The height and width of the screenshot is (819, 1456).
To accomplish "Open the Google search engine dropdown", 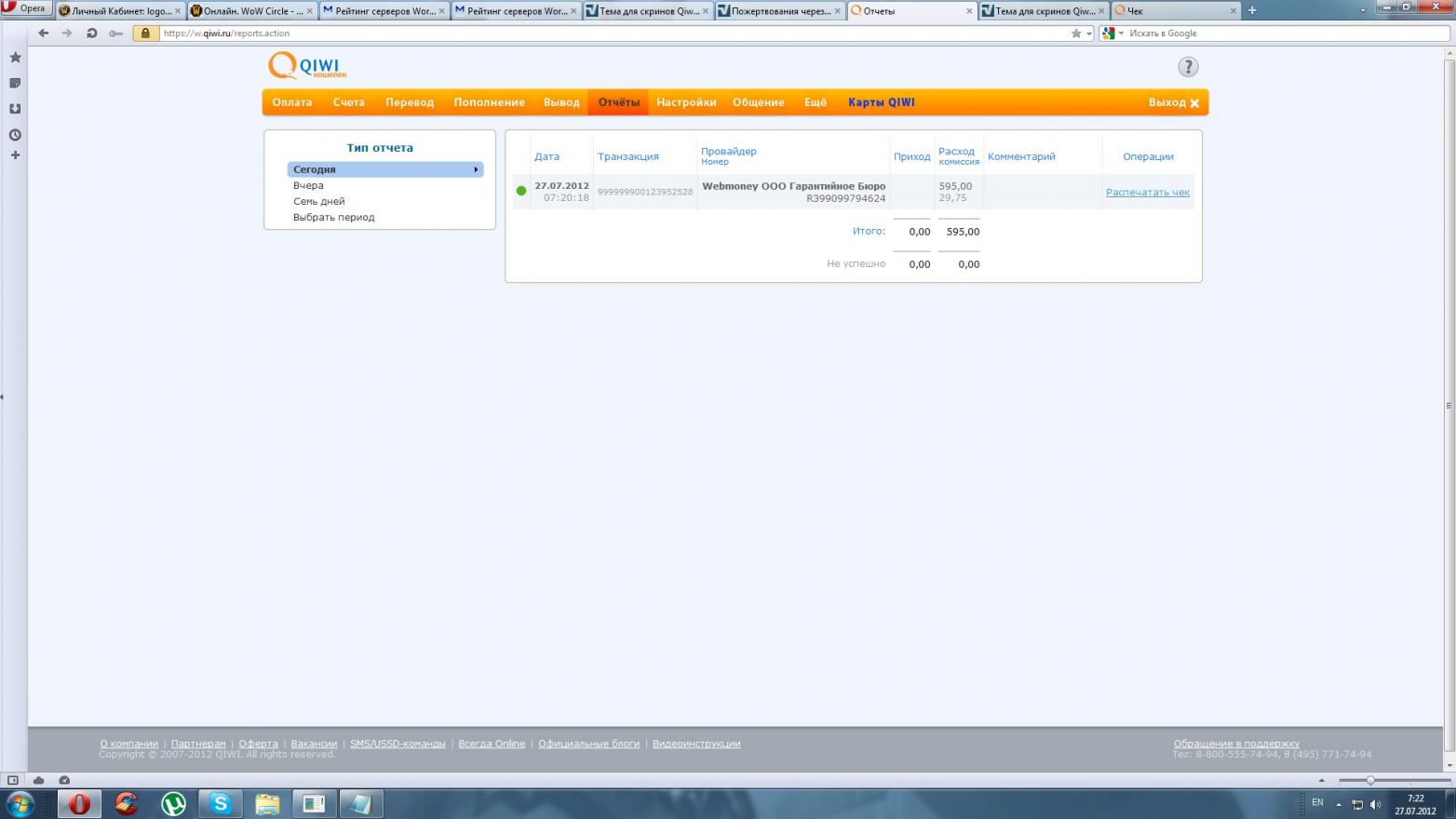I will click(1112, 34).
